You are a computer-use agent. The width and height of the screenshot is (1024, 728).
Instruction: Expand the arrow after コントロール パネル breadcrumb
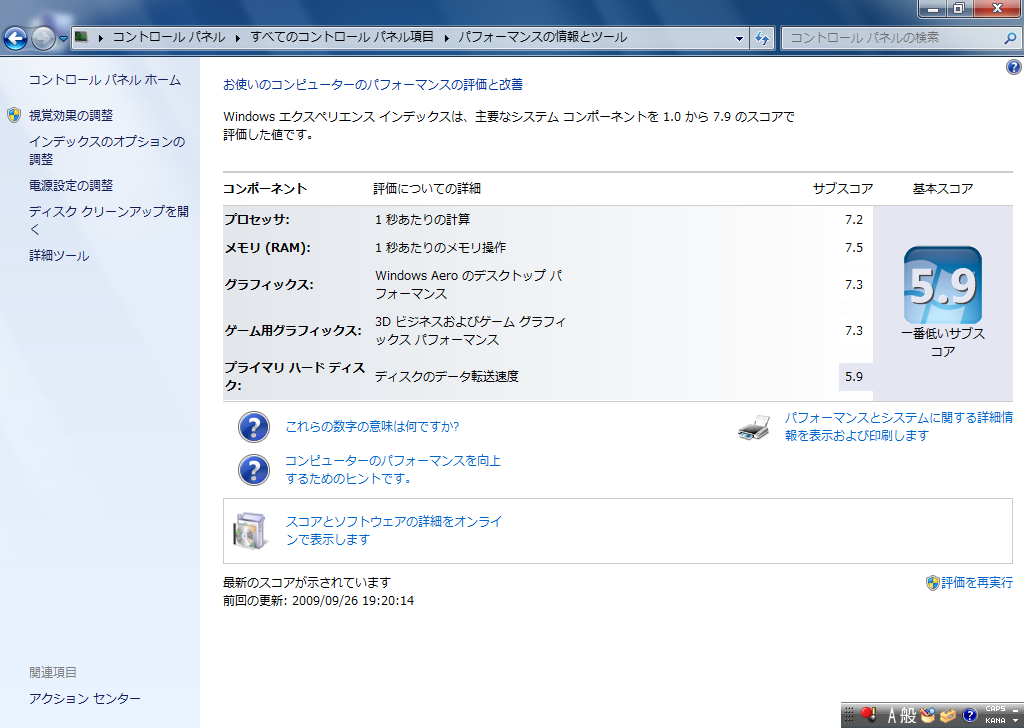238,38
